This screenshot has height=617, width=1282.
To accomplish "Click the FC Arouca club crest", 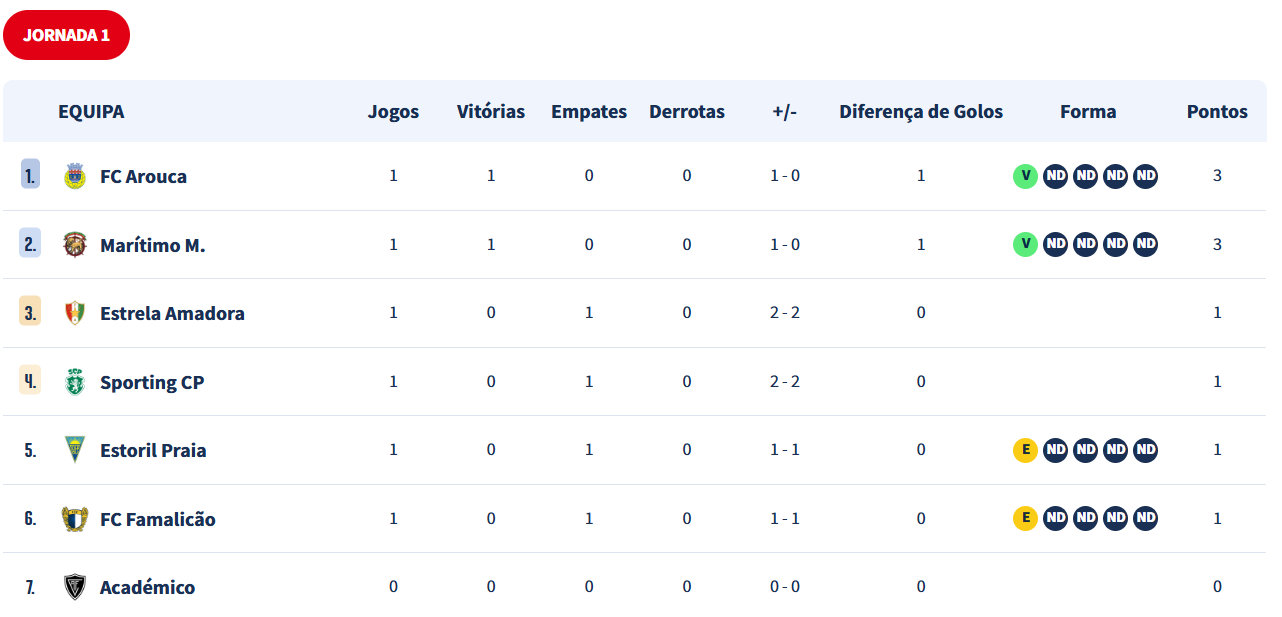I will point(74,176).
